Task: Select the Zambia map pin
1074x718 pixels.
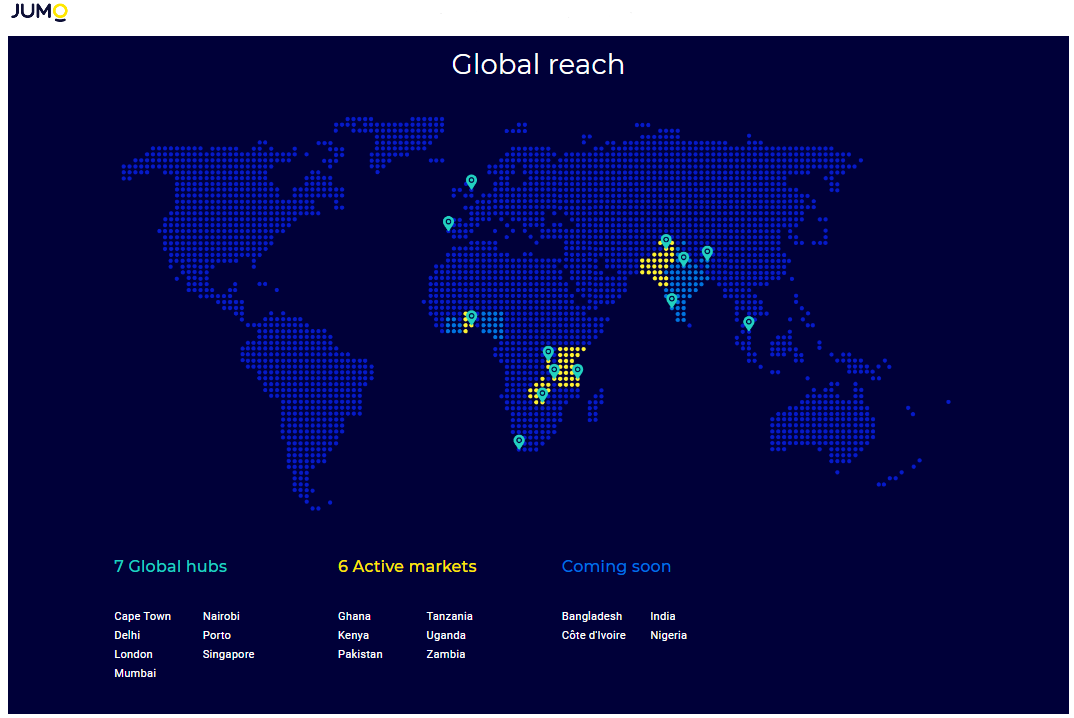Action: point(542,394)
